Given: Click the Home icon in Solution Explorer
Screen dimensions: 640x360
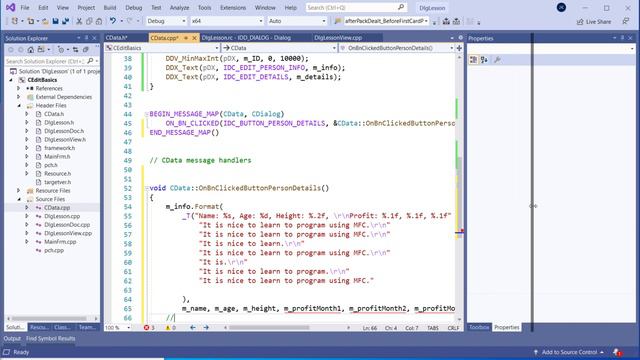Looking at the screenshot, I should click(31, 49).
